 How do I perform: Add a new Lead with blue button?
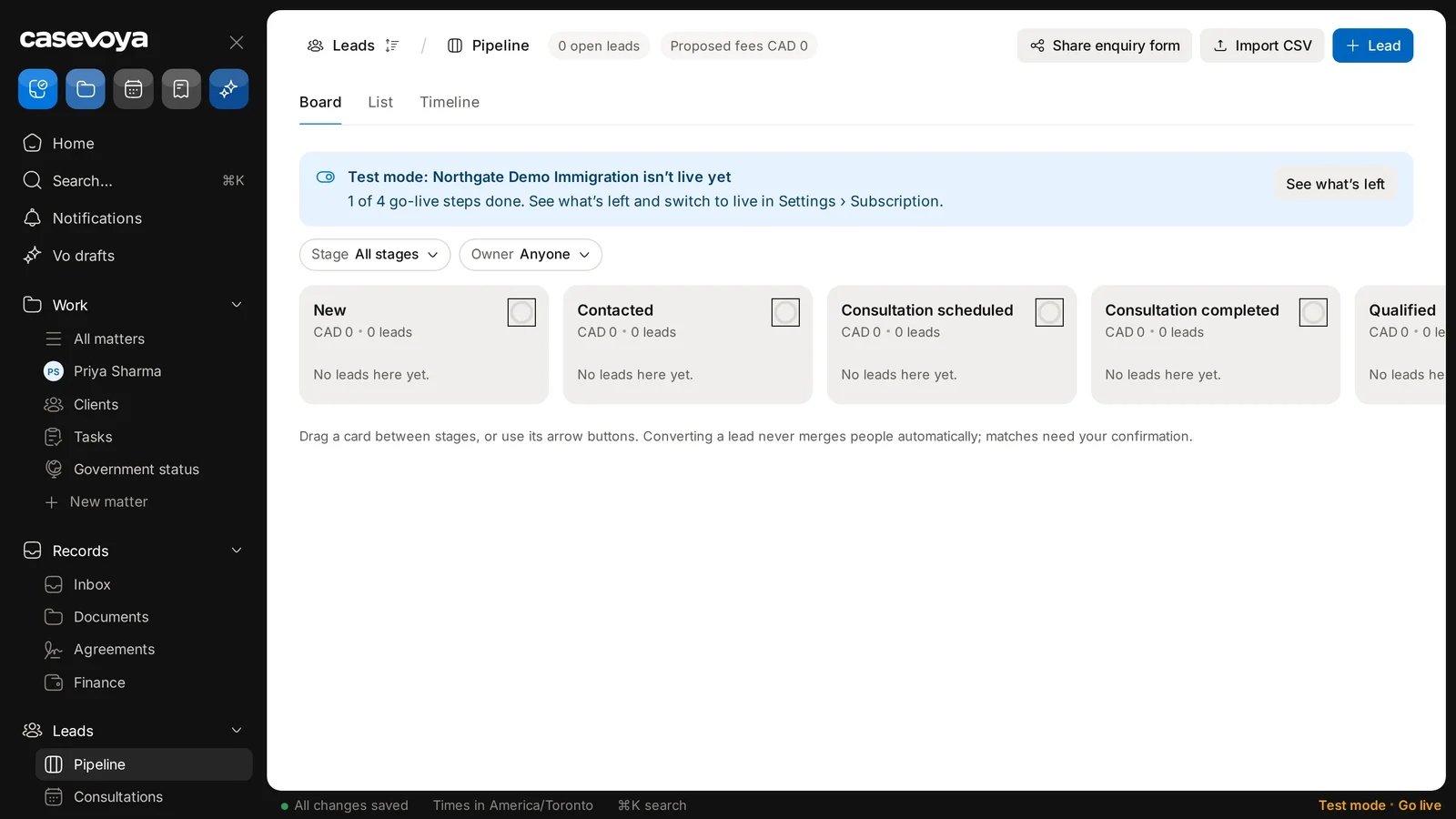click(1372, 45)
